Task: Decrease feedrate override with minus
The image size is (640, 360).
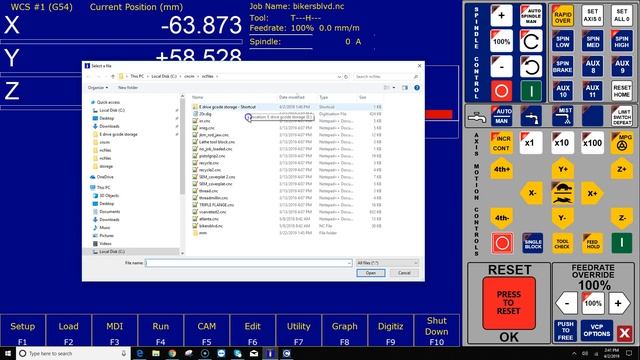Action: click(x=567, y=303)
